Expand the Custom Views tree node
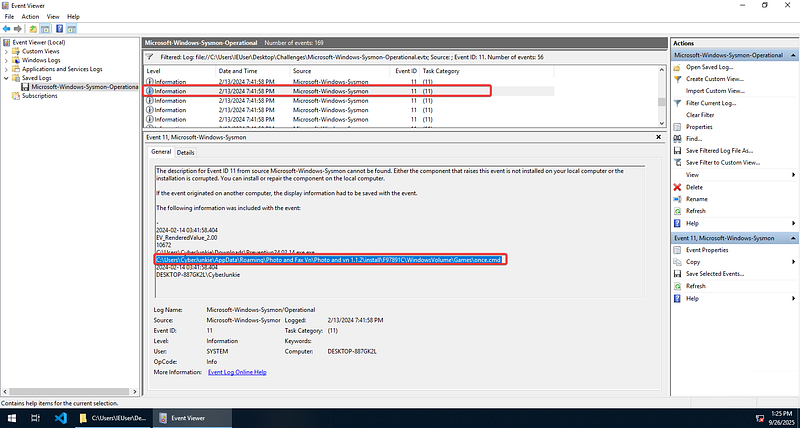This screenshot has width=800, height=428. 6,52
